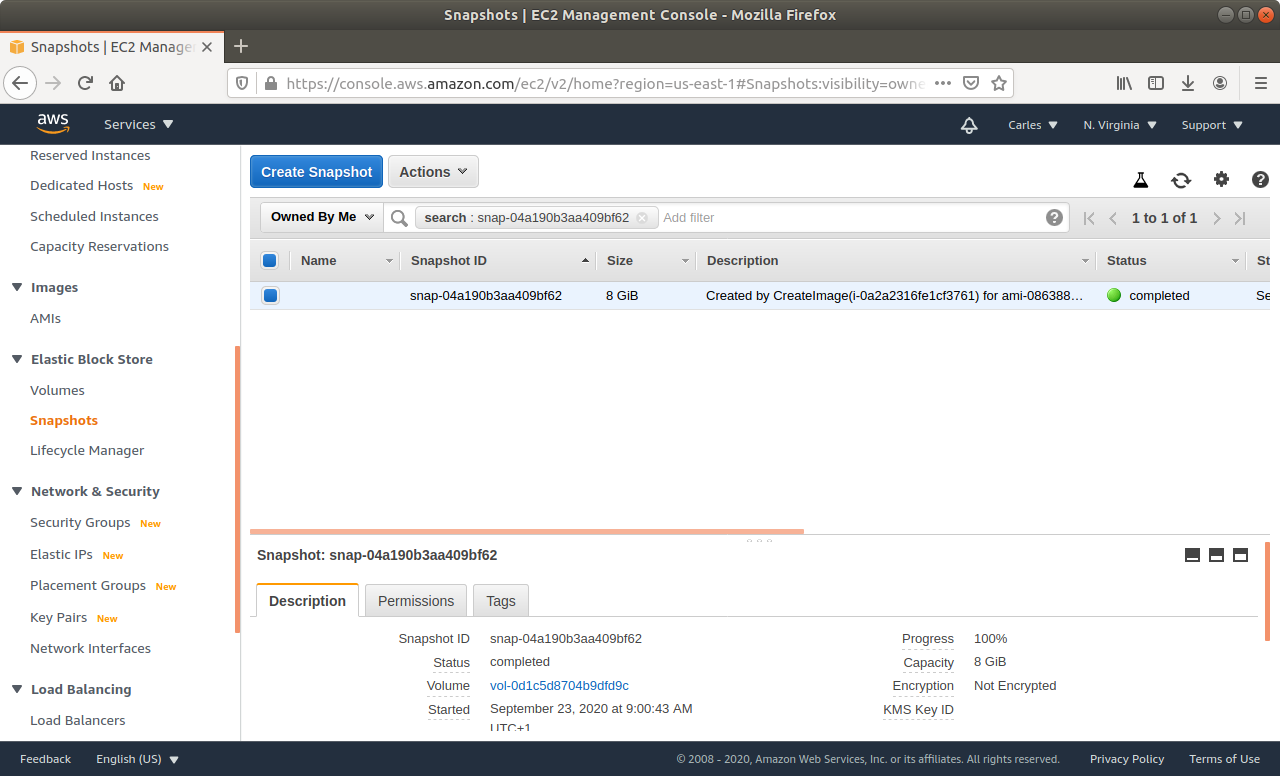Viewport: 1280px width, 776px height.
Task: Toggle select-all checkbox in table header
Action: pyautogui.click(x=269, y=260)
